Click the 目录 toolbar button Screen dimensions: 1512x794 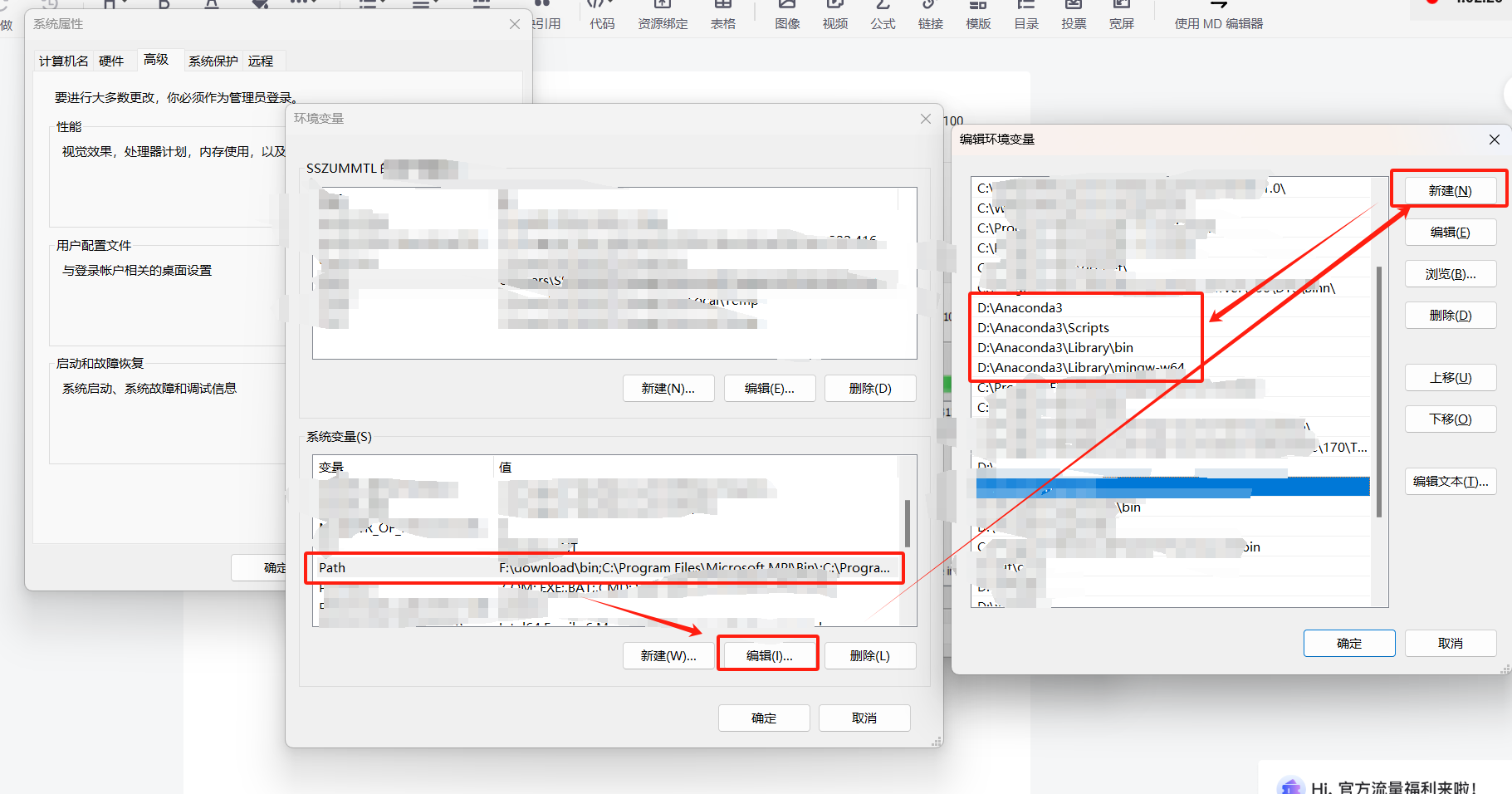click(1026, 15)
